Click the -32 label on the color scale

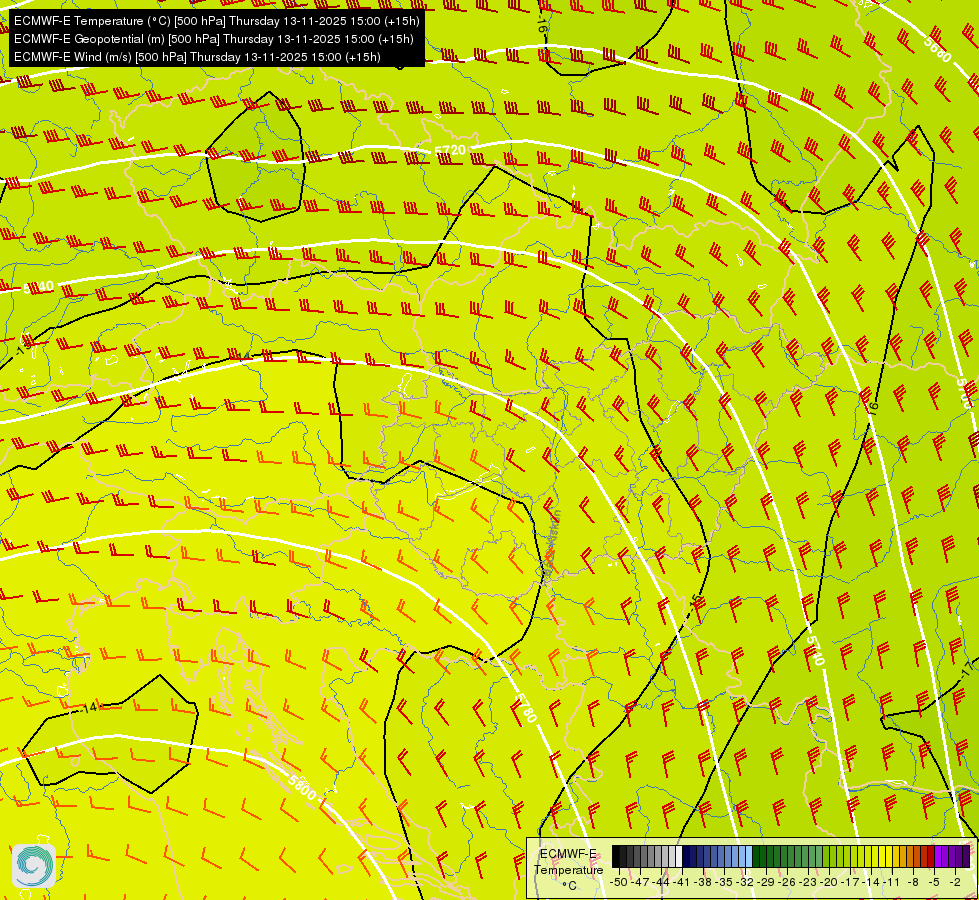pyautogui.click(x=745, y=882)
